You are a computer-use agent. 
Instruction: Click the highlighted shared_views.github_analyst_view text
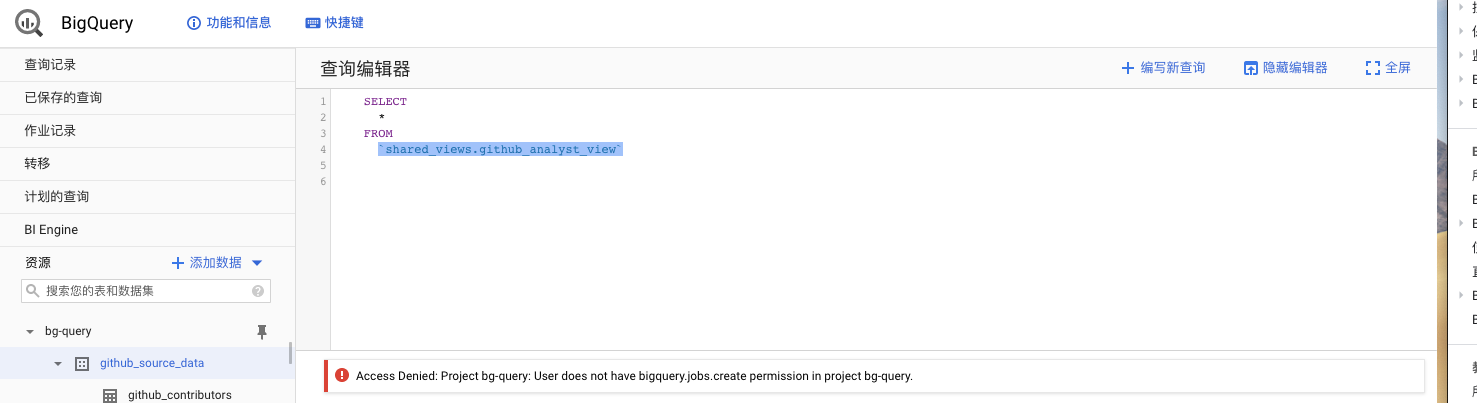pos(501,149)
